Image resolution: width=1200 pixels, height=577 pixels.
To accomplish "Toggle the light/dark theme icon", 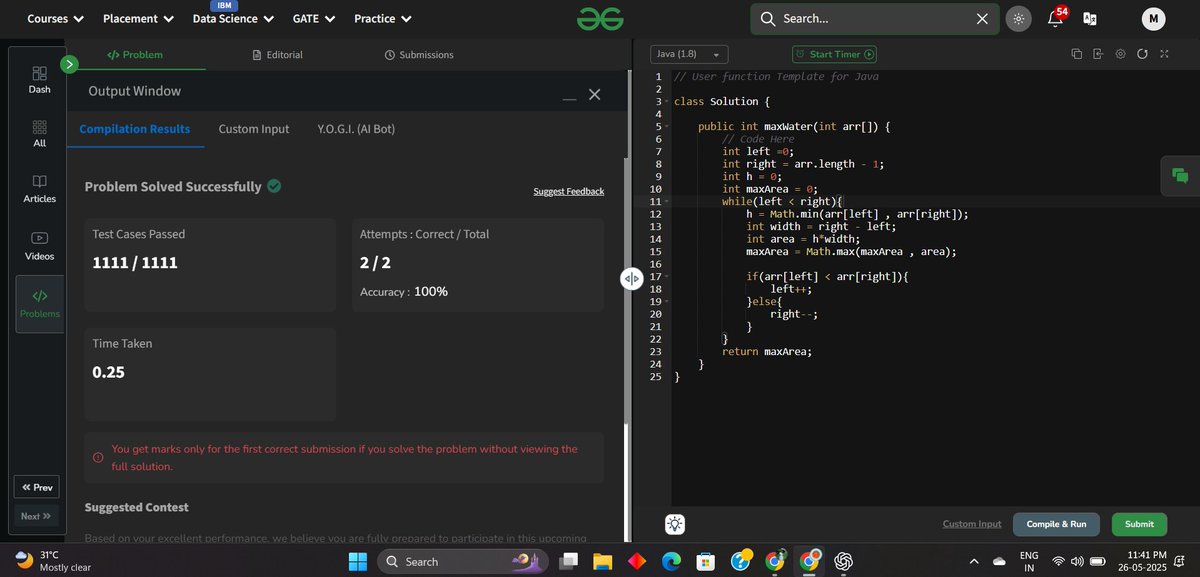I will [1018, 18].
